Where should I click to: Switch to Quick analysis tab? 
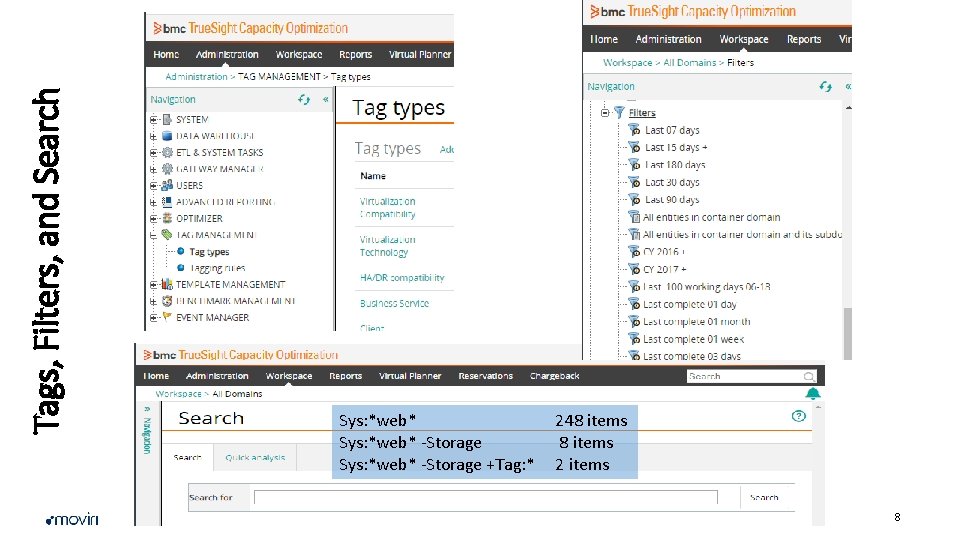click(x=255, y=457)
